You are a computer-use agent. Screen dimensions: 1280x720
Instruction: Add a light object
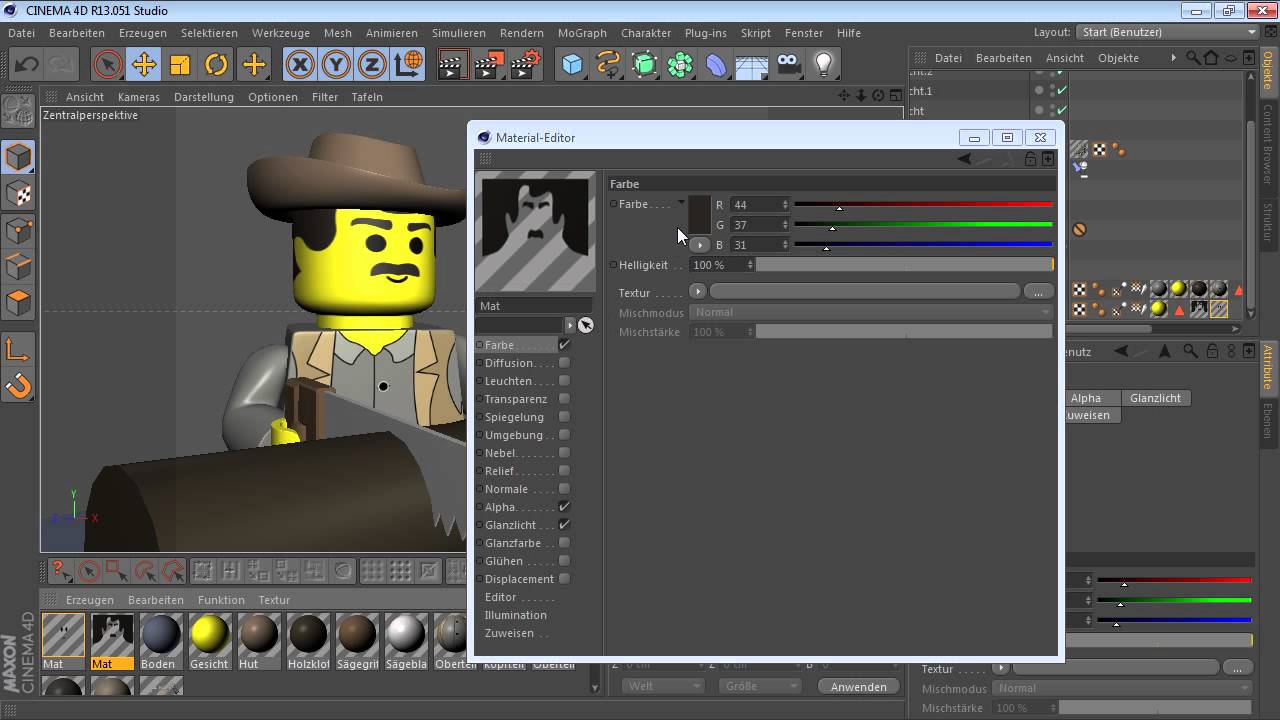(x=824, y=65)
